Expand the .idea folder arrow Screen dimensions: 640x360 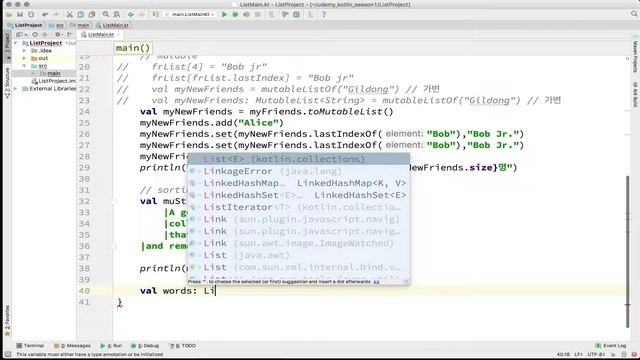click(24, 51)
